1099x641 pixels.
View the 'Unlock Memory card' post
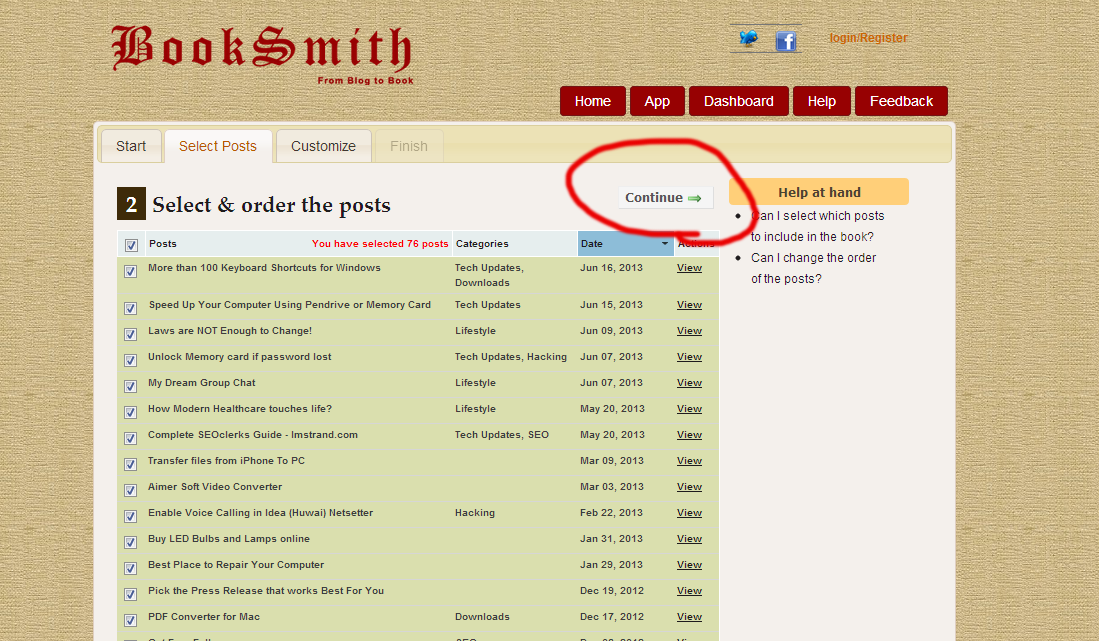click(x=689, y=357)
